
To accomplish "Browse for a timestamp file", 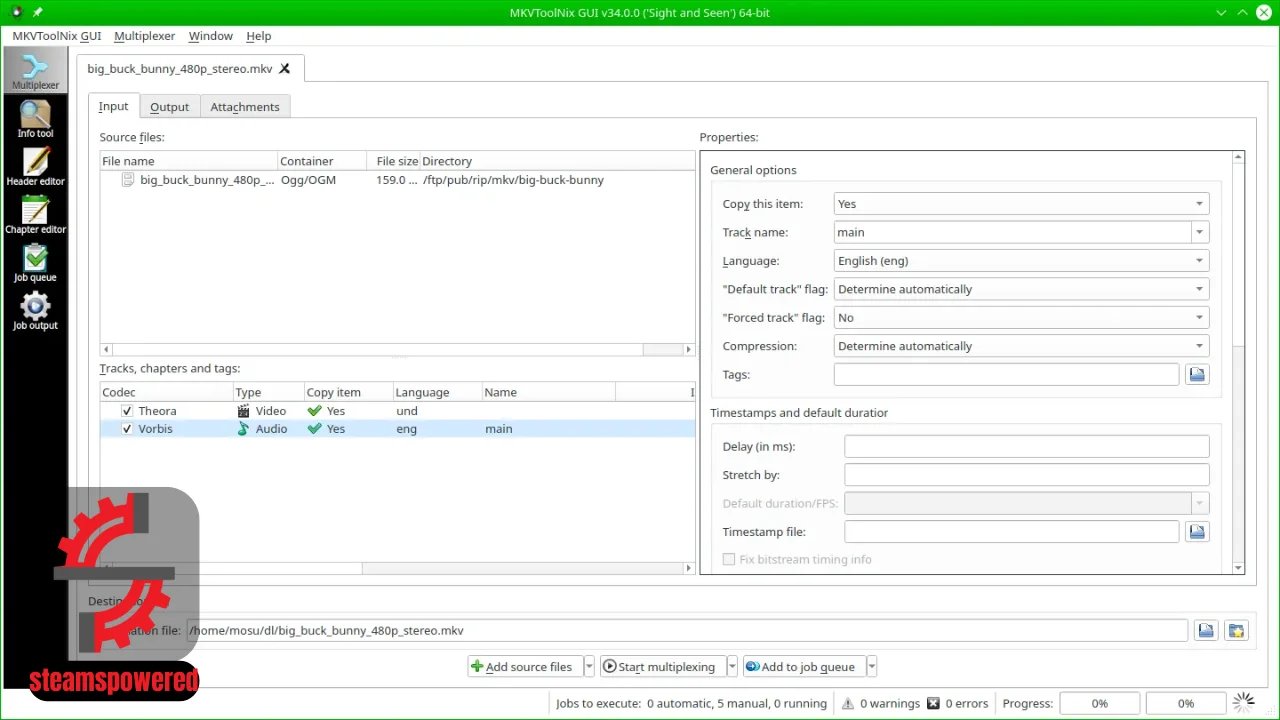I will [1197, 532].
